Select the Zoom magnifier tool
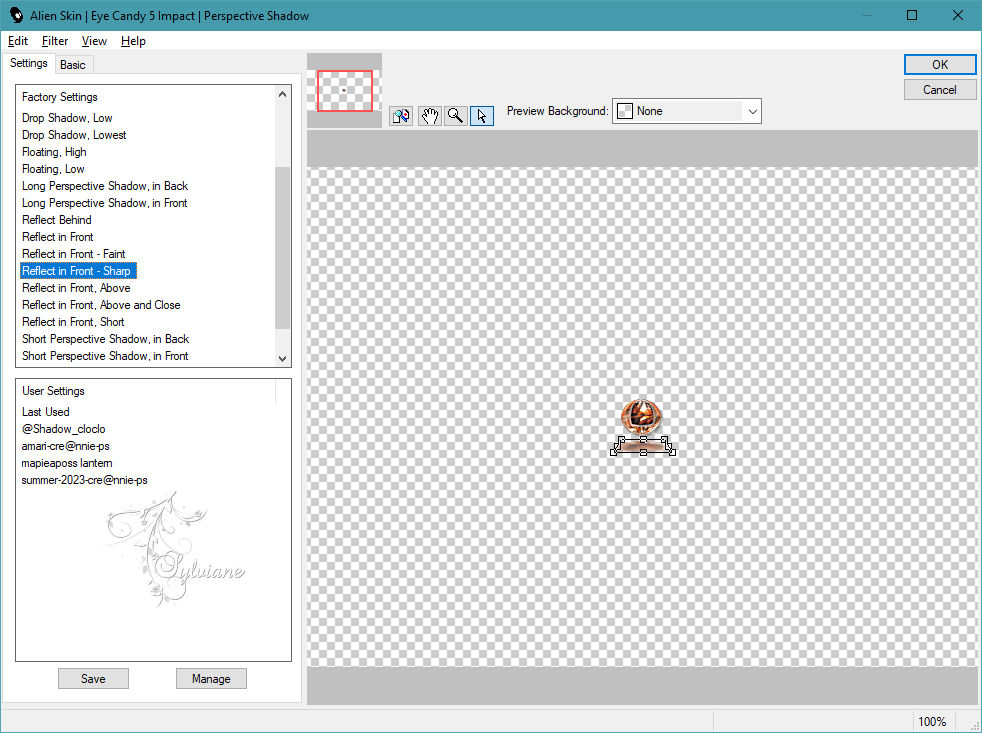The width and height of the screenshot is (982, 733). (x=456, y=116)
